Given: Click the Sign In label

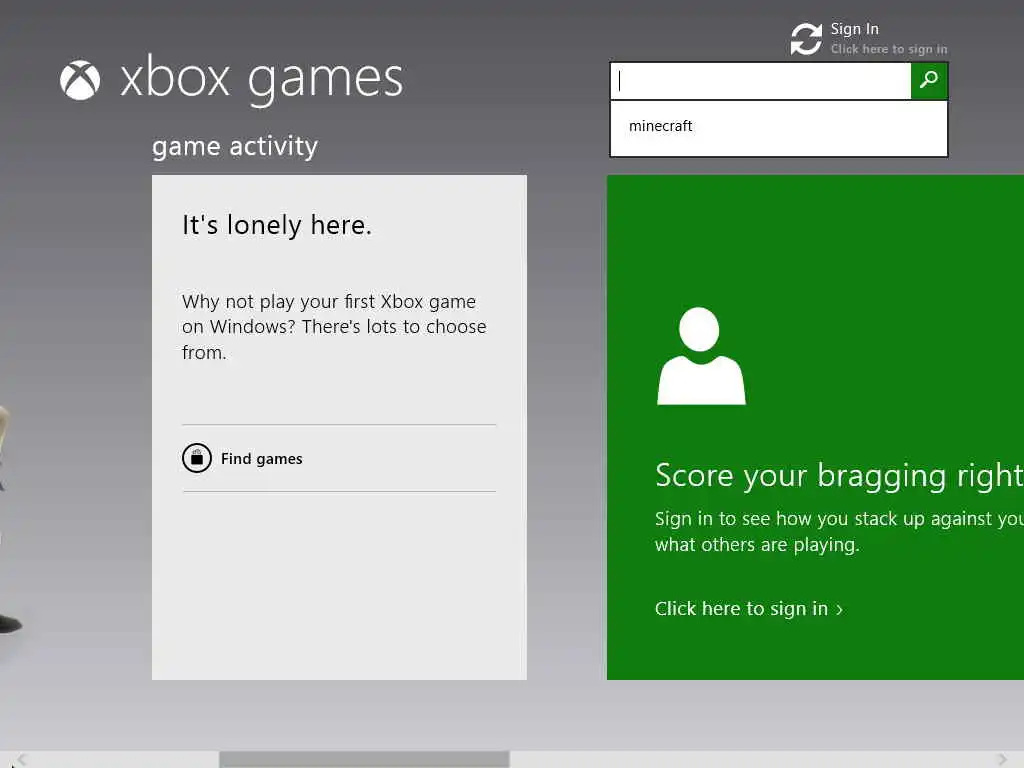Looking at the screenshot, I should coord(854,29).
